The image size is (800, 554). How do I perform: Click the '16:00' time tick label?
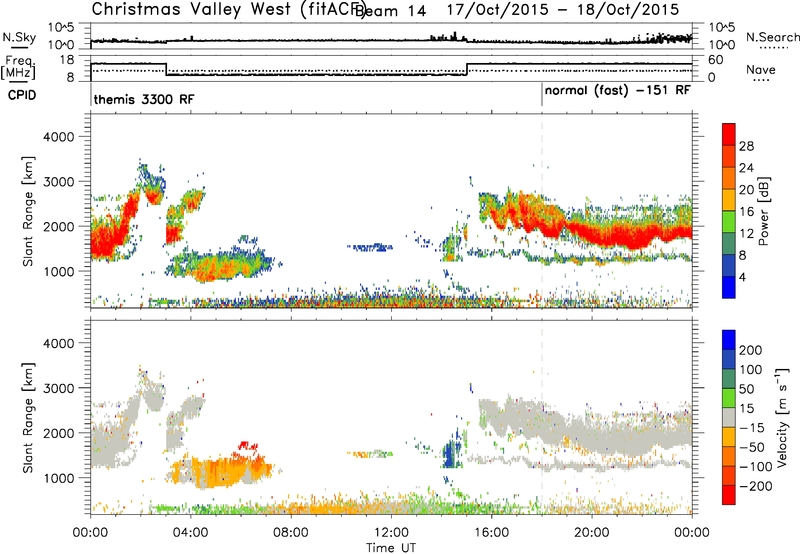click(491, 533)
